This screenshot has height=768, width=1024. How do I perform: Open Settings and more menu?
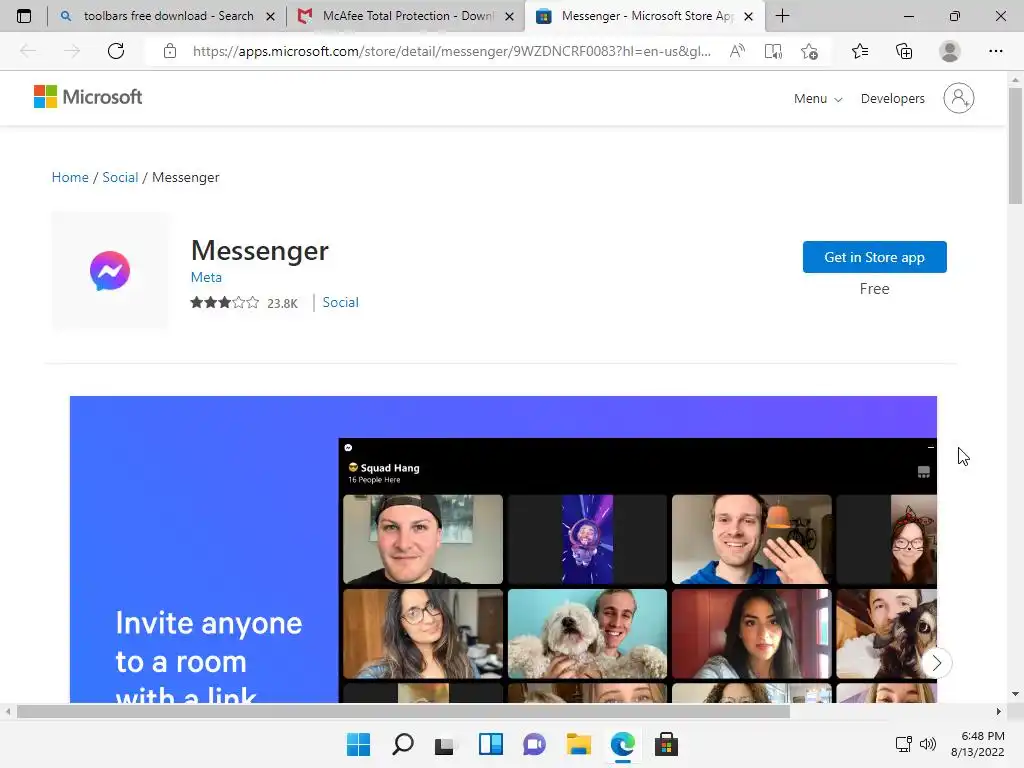click(995, 51)
